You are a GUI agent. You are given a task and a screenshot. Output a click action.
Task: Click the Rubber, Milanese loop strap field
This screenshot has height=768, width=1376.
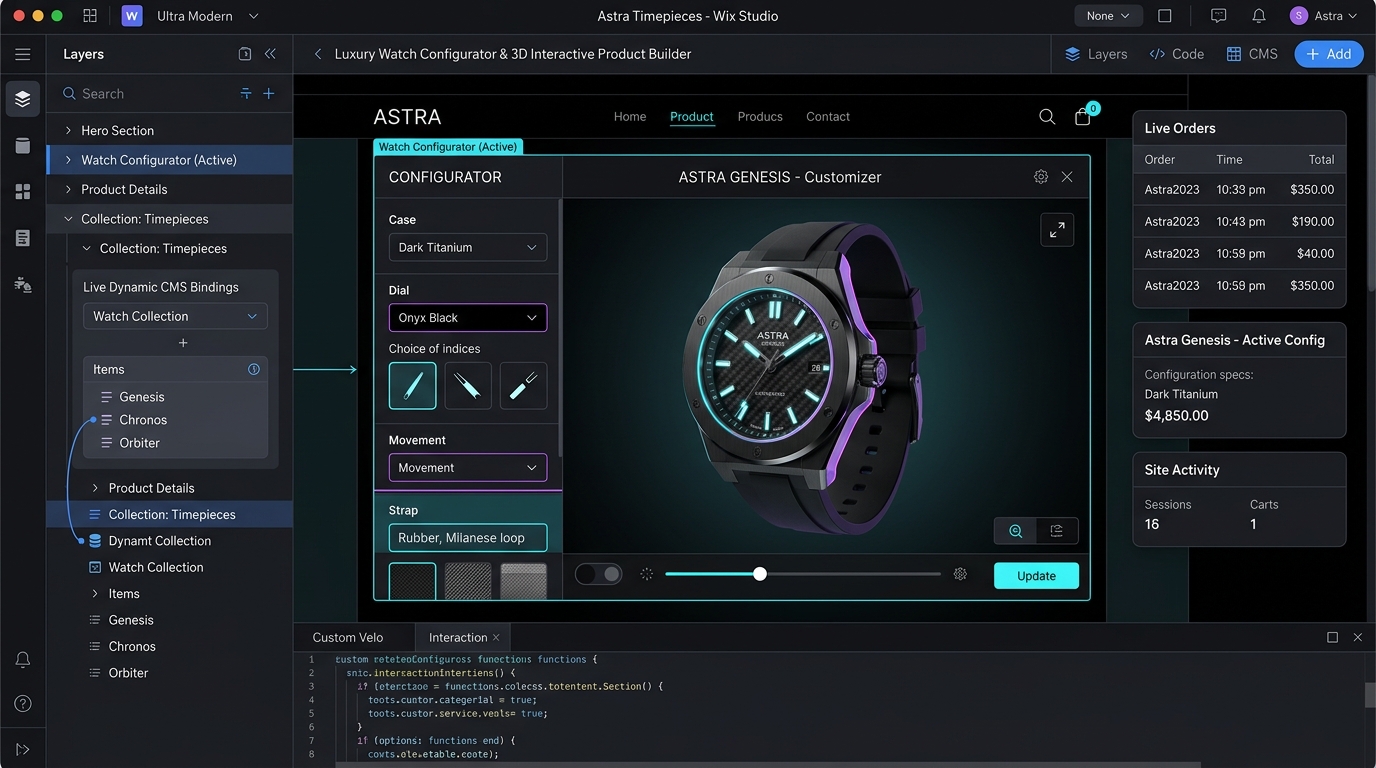(468, 537)
